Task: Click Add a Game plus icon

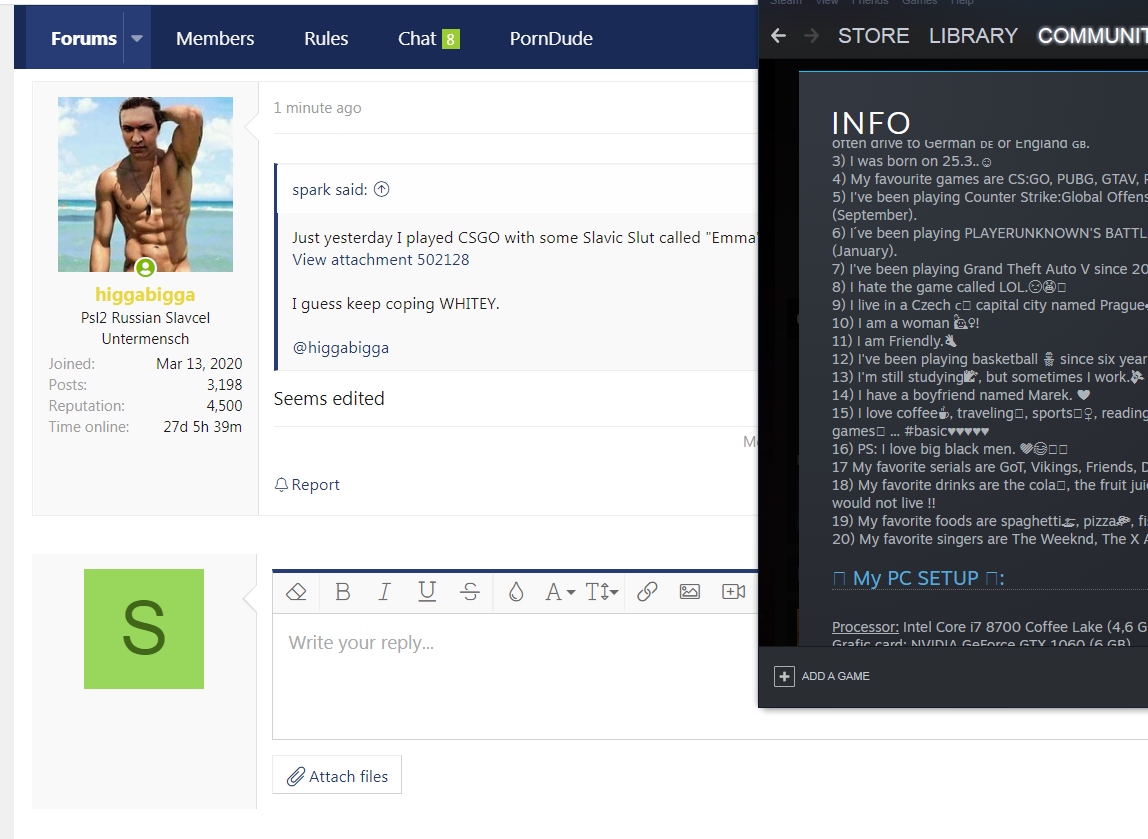Action: (784, 676)
